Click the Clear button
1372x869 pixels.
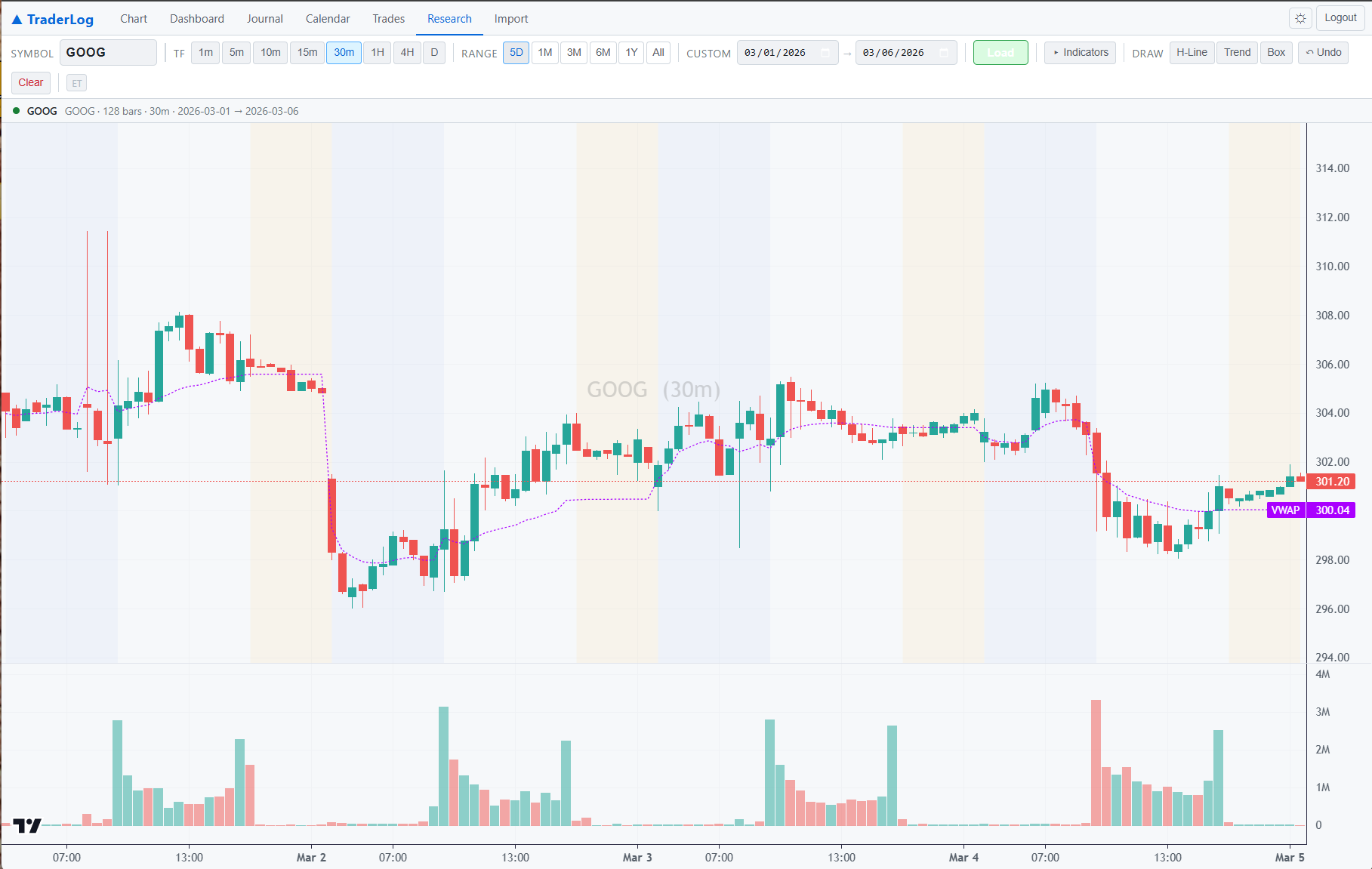coord(30,82)
